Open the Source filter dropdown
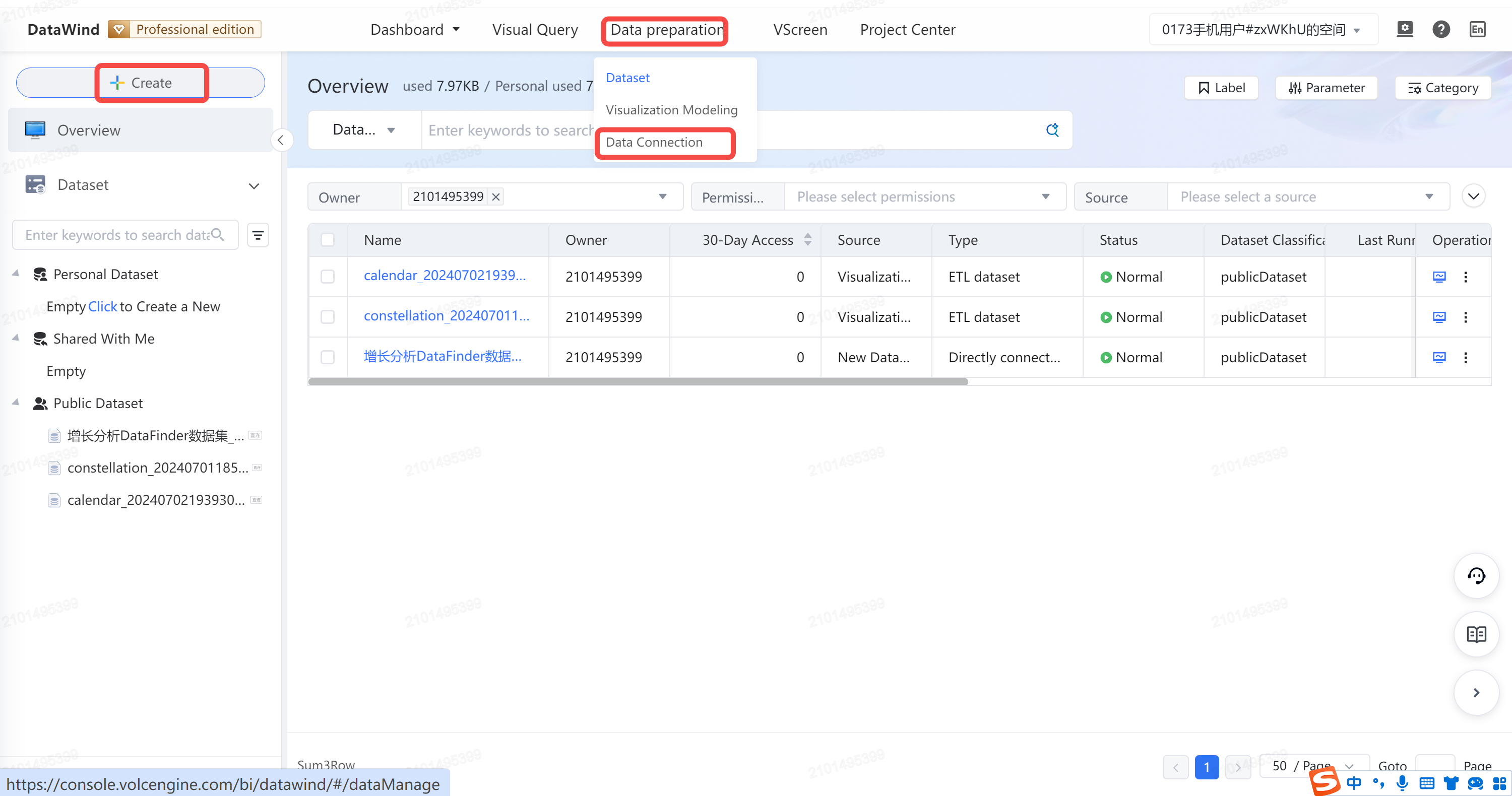Viewport: 1512px width, 796px height. [x=1308, y=196]
